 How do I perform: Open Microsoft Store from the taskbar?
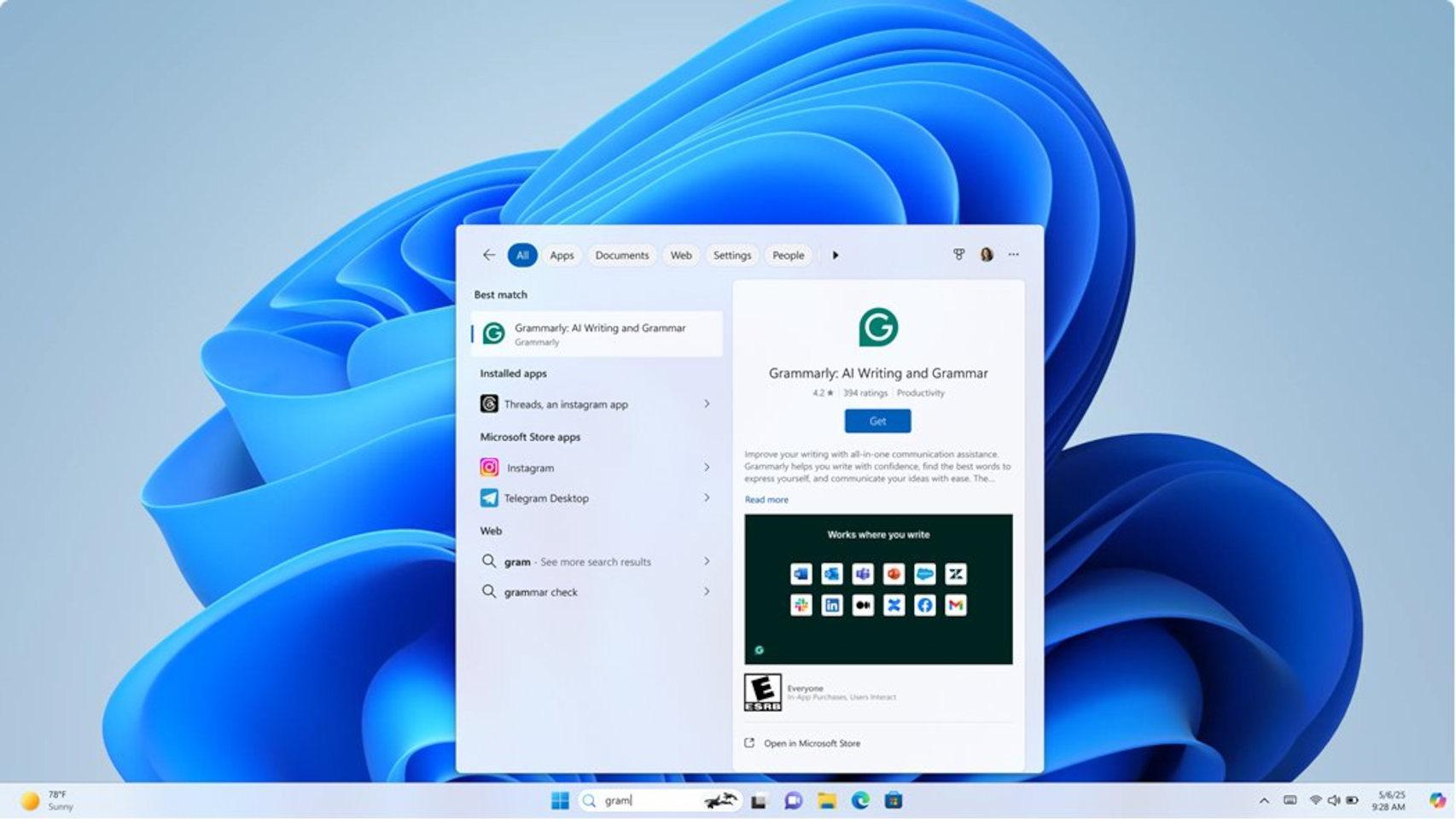893,800
